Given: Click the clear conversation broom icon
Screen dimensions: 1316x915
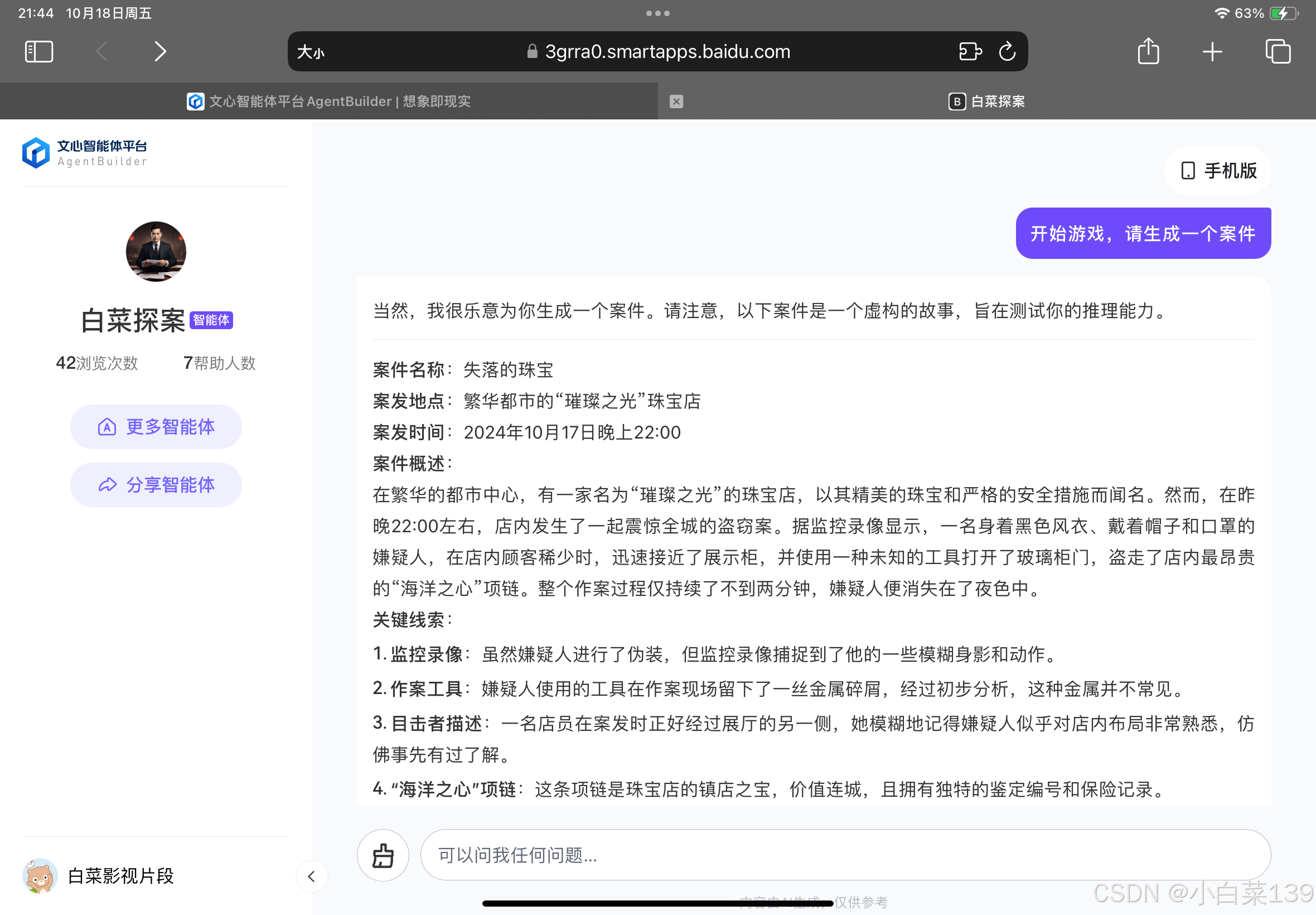Looking at the screenshot, I should point(383,855).
